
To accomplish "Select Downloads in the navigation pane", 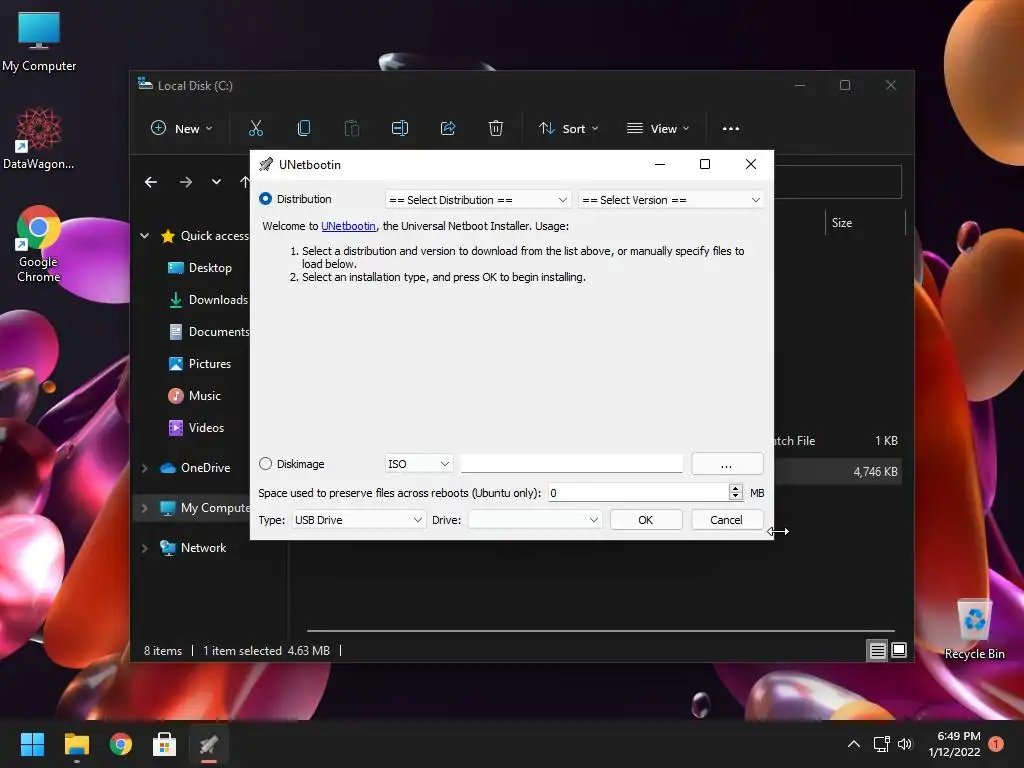I will [208, 300].
